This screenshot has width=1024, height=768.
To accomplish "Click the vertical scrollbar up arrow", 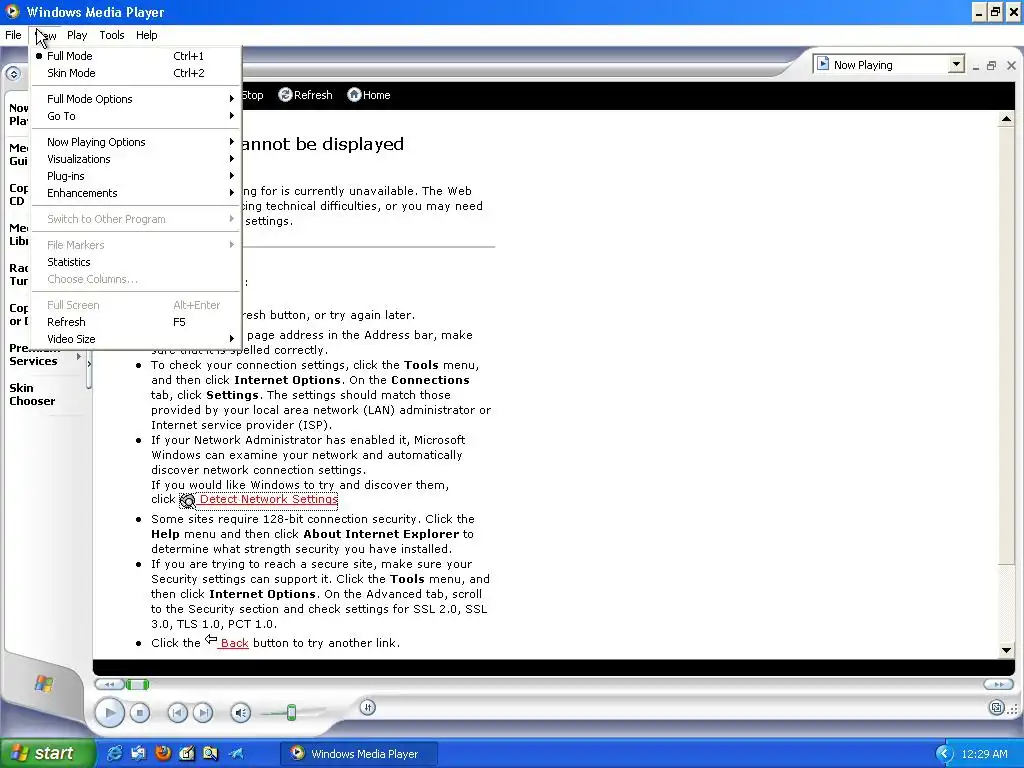I will (x=1006, y=119).
